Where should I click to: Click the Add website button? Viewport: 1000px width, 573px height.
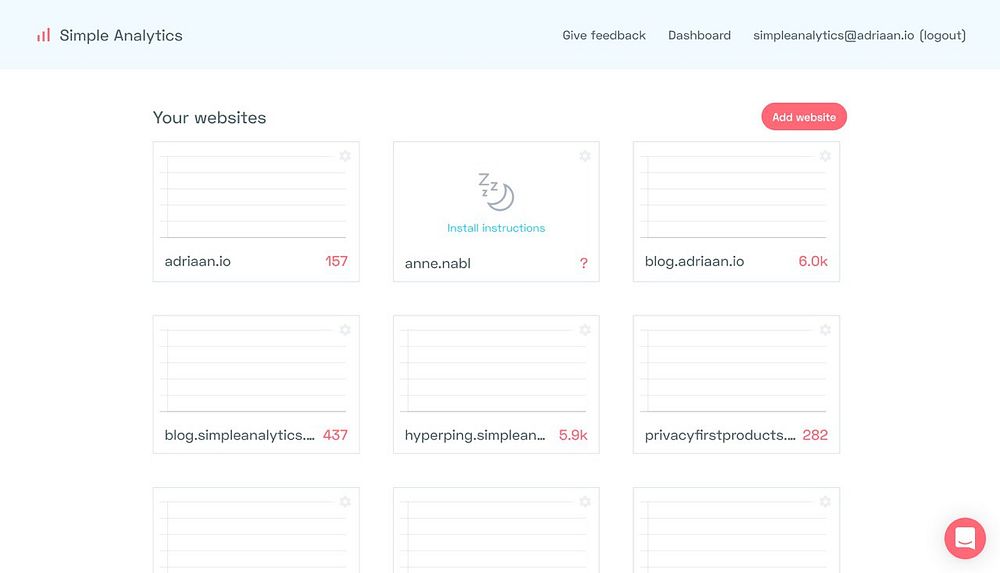[804, 117]
